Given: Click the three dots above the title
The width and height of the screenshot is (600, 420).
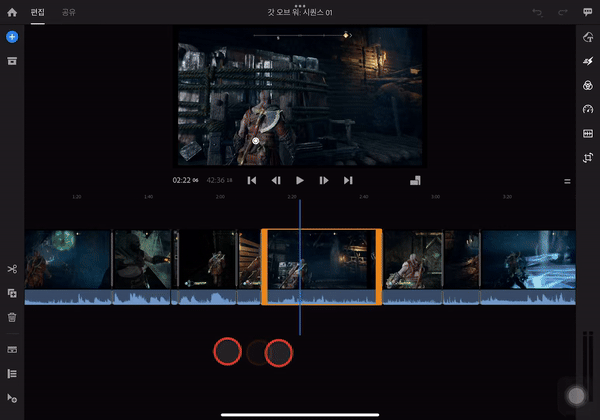Looking at the screenshot, I should pyautogui.click(x=300, y=6).
